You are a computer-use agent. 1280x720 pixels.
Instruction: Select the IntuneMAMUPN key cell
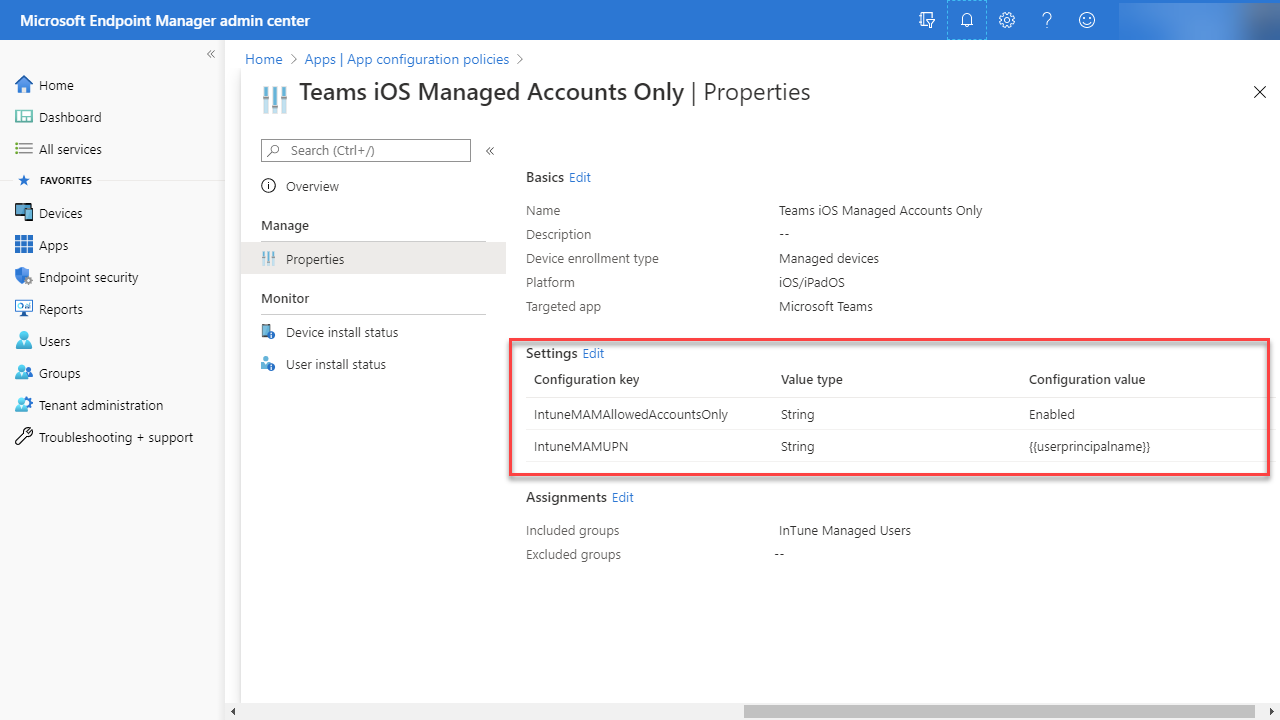click(x=581, y=446)
